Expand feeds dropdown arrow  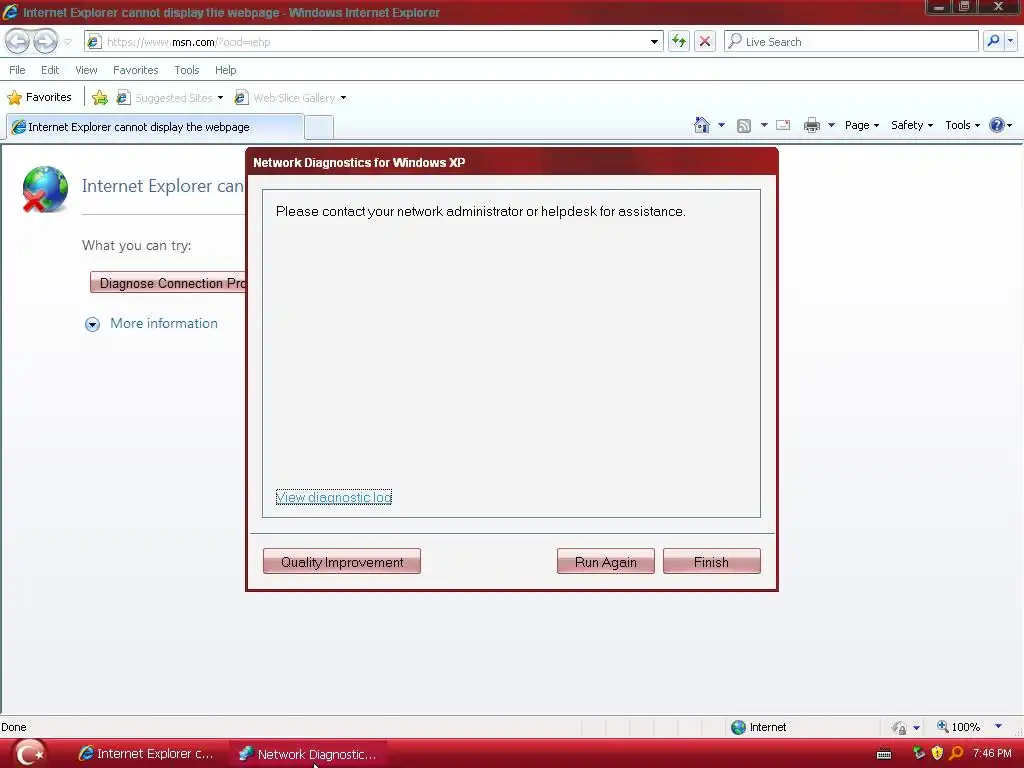point(764,125)
